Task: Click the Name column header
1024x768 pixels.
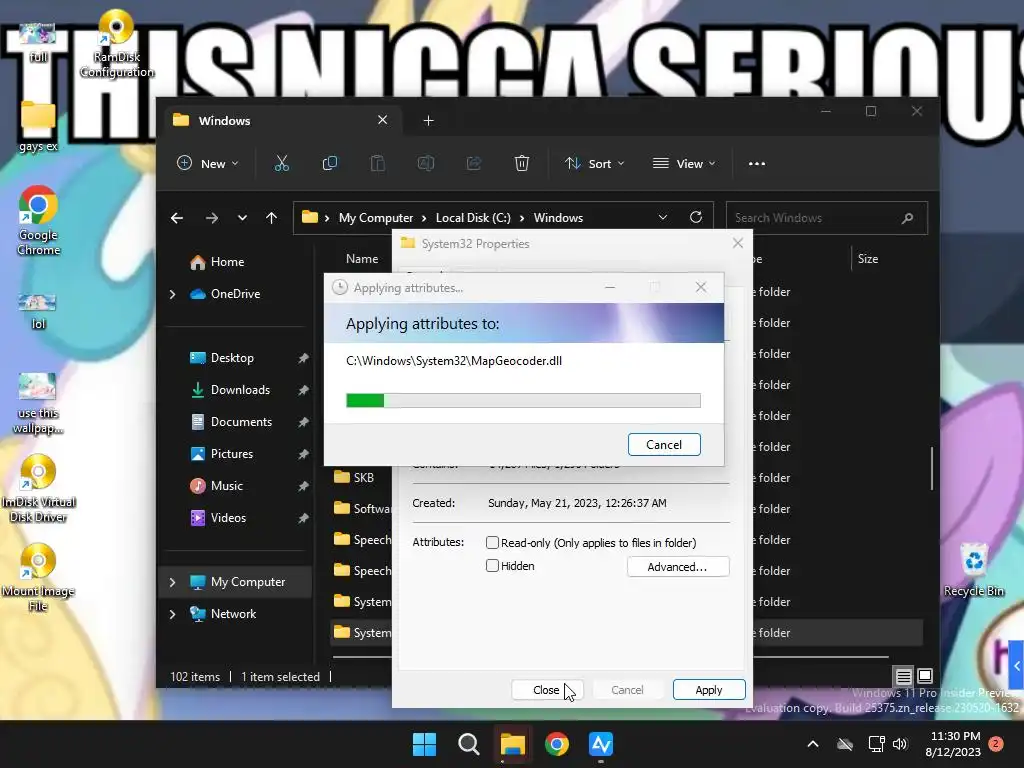Action: pos(362,259)
